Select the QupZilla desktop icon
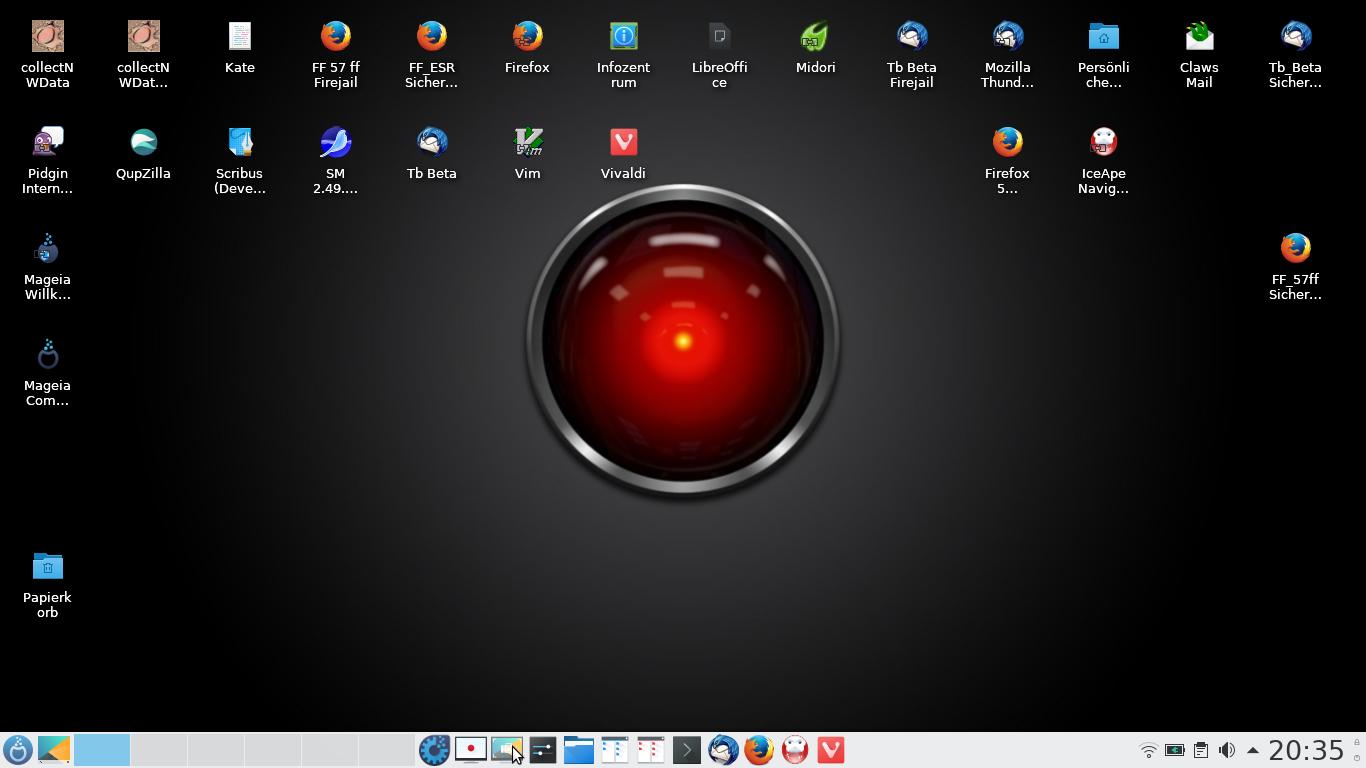The width and height of the screenshot is (1366, 768). click(143, 153)
